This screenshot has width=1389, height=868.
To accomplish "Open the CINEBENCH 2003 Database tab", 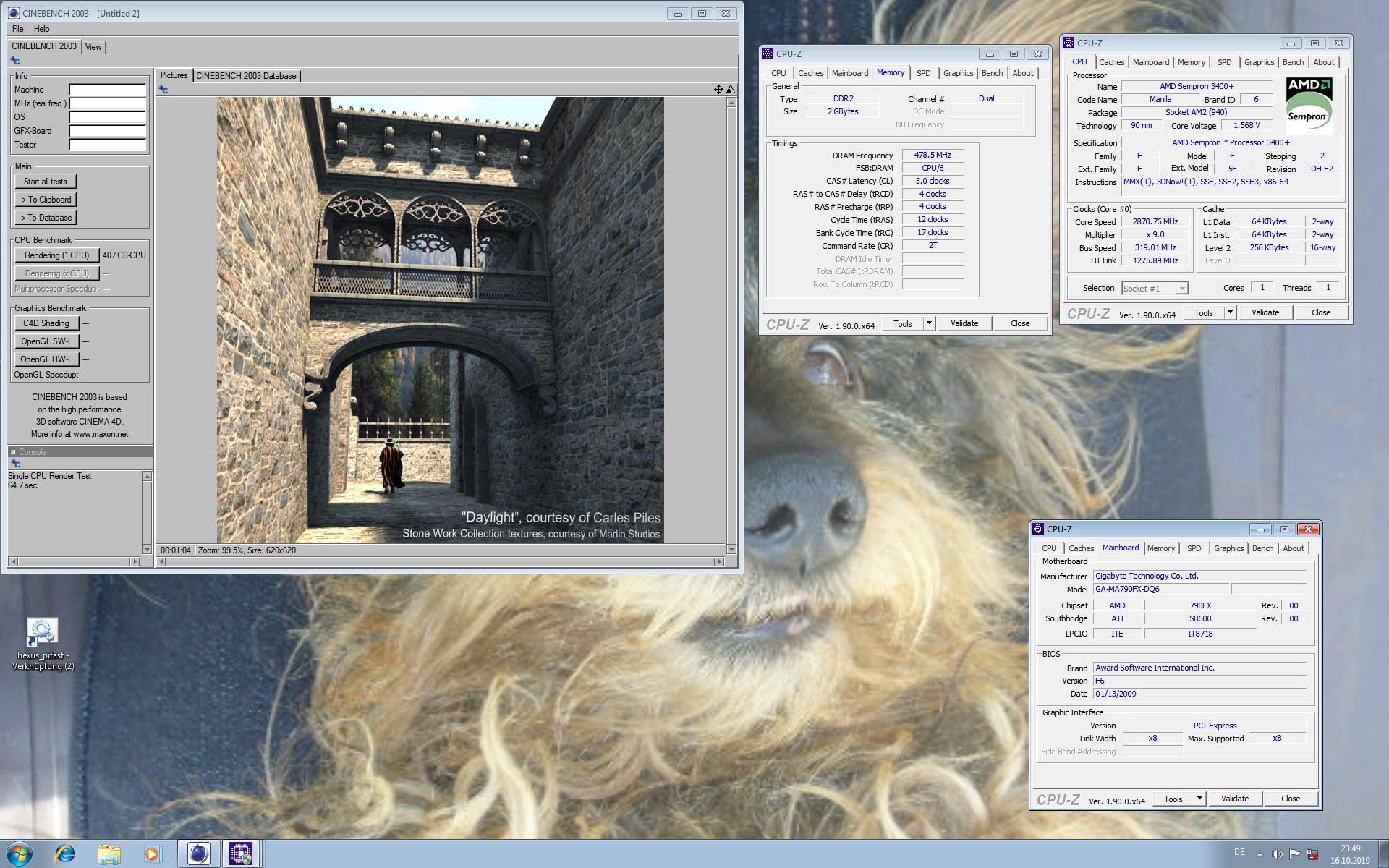I will 246,76.
